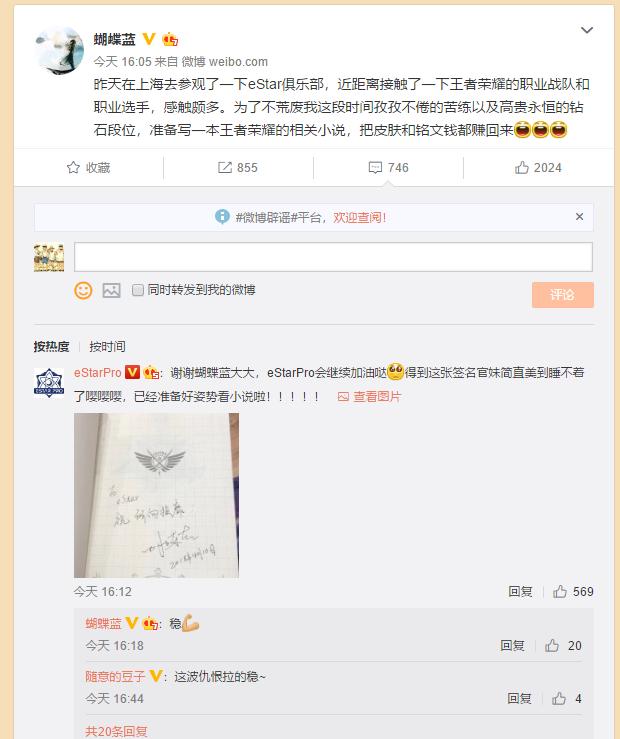This screenshot has width=620, height=739.
Task: Open comments icon showing 746
Action: point(375,167)
